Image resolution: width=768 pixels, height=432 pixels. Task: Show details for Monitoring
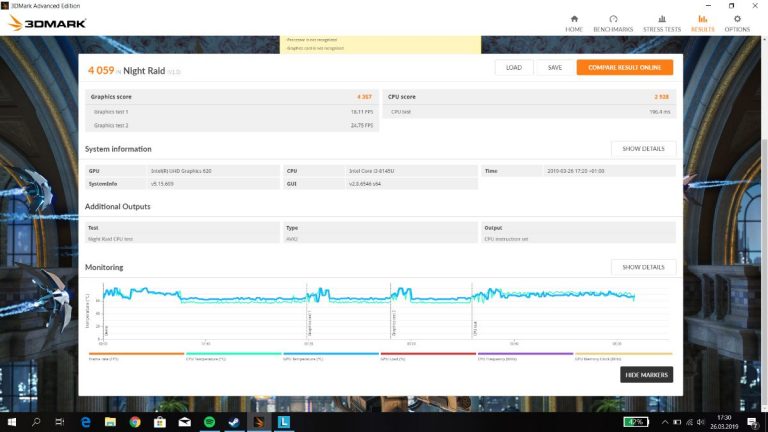point(643,267)
